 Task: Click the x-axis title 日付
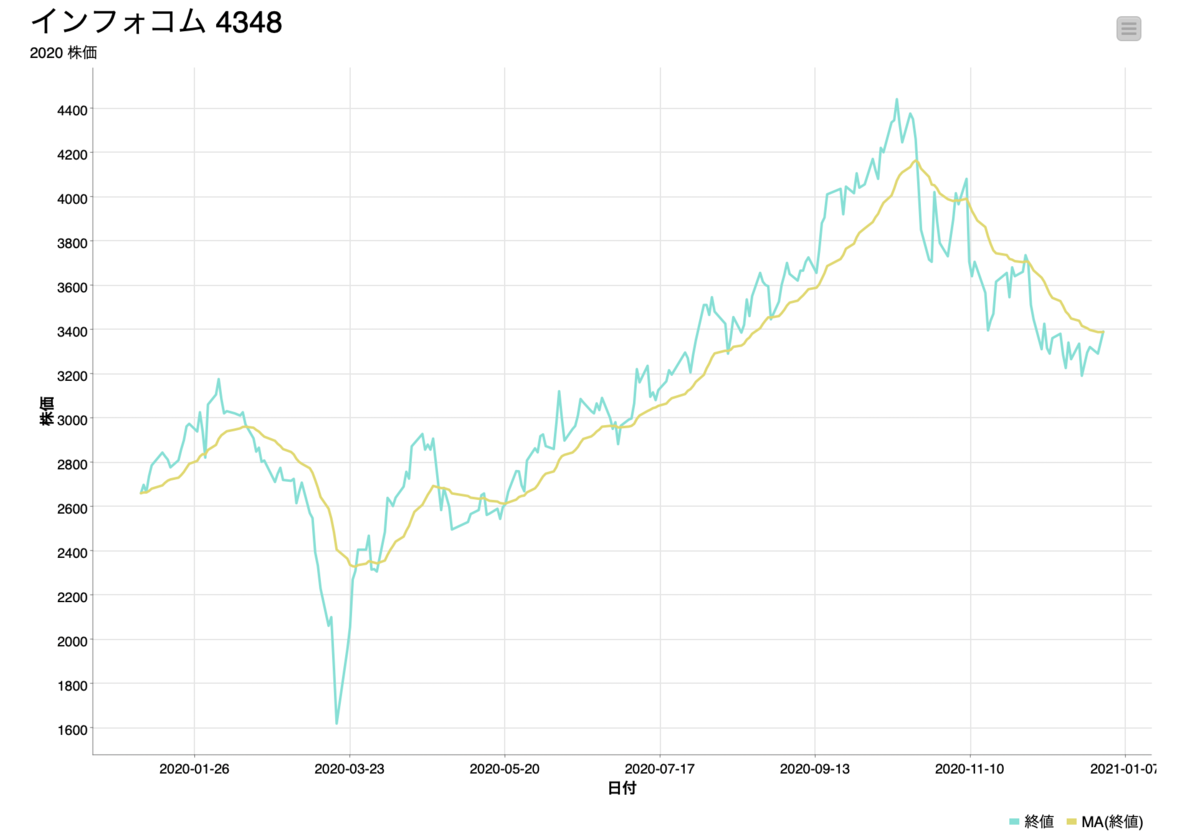[622, 789]
